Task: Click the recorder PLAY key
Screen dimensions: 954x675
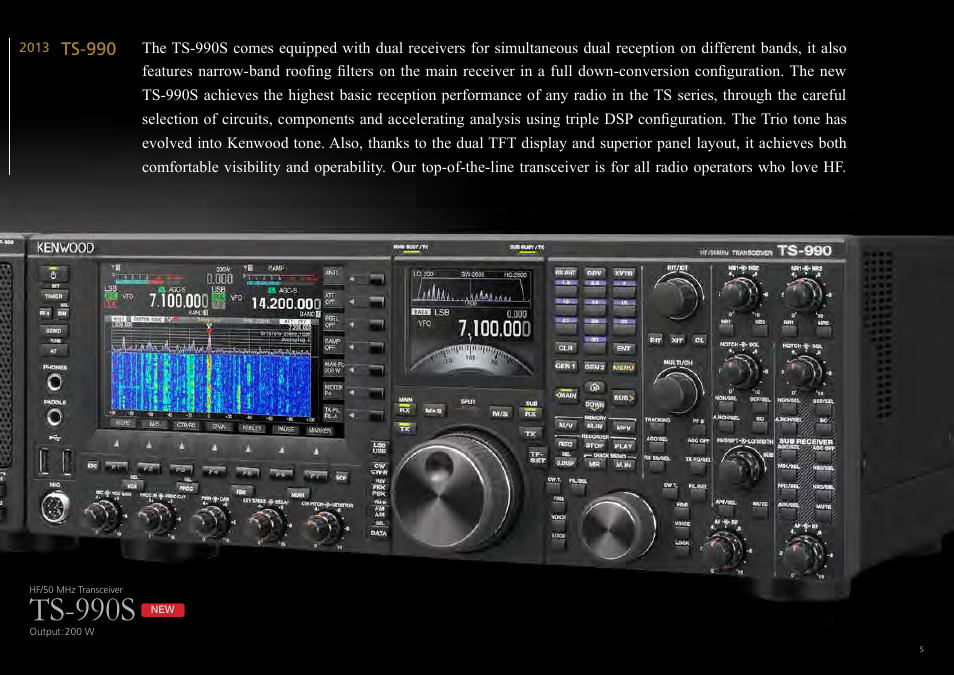Action: pyautogui.click(x=624, y=446)
